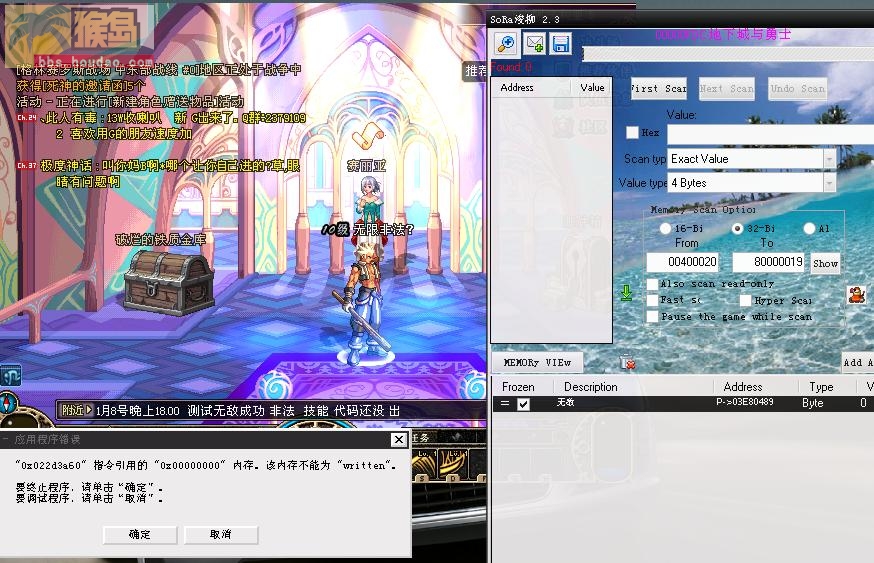Select the All radio option
The width and height of the screenshot is (874, 563).
[x=809, y=229]
